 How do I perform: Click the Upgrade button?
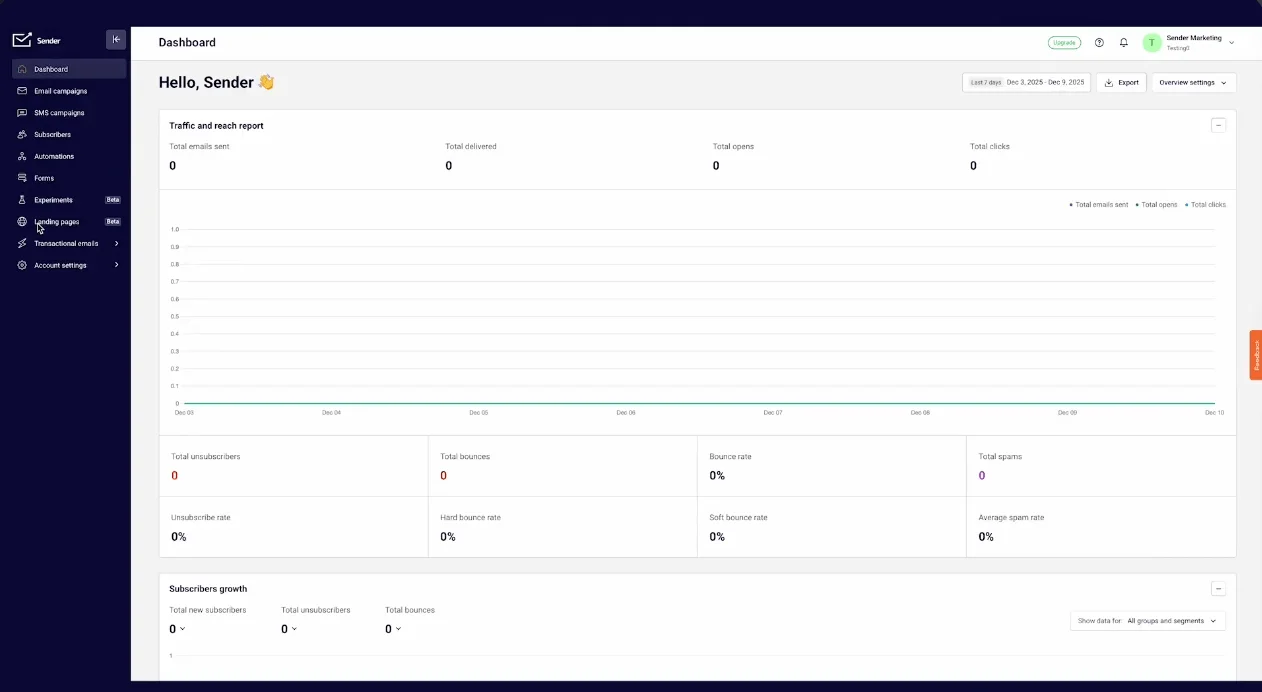click(x=1064, y=43)
